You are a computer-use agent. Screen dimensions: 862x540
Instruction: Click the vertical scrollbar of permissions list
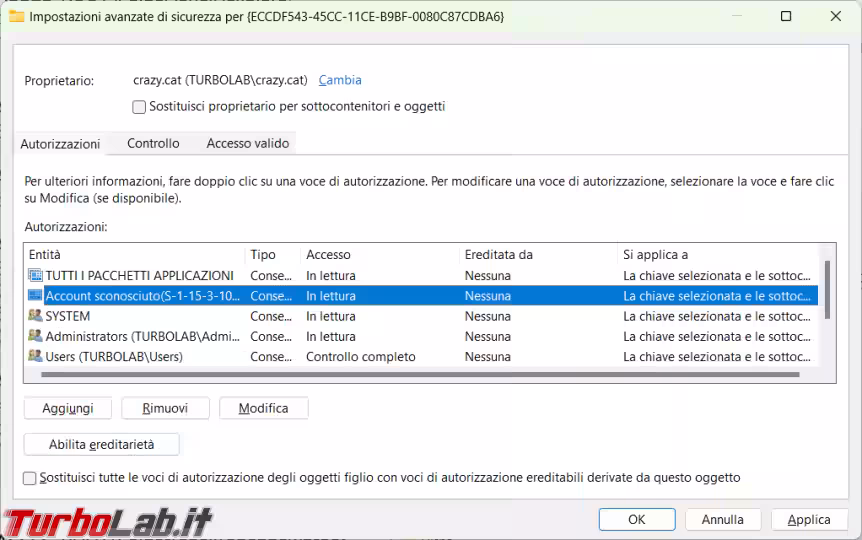click(826, 290)
